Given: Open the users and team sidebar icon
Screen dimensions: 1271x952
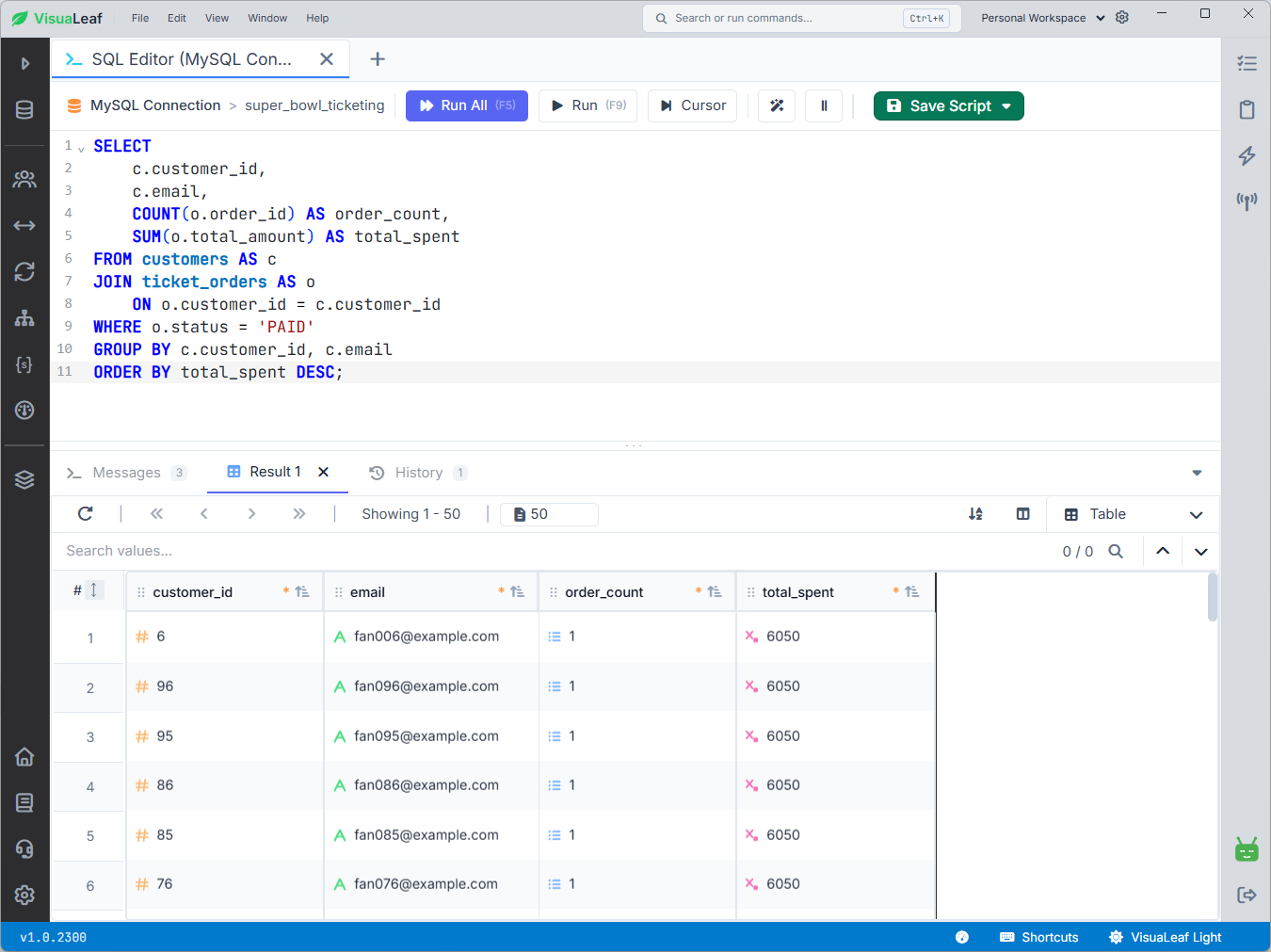Looking at the screenshot, I should [x=24, y=179].
